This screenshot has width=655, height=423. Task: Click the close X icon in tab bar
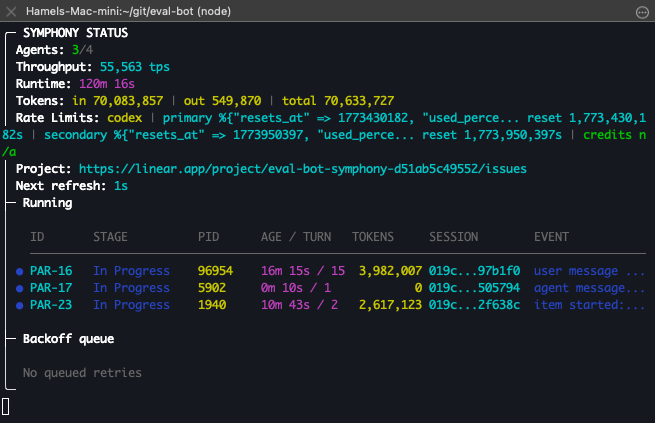tap(10, 11)
